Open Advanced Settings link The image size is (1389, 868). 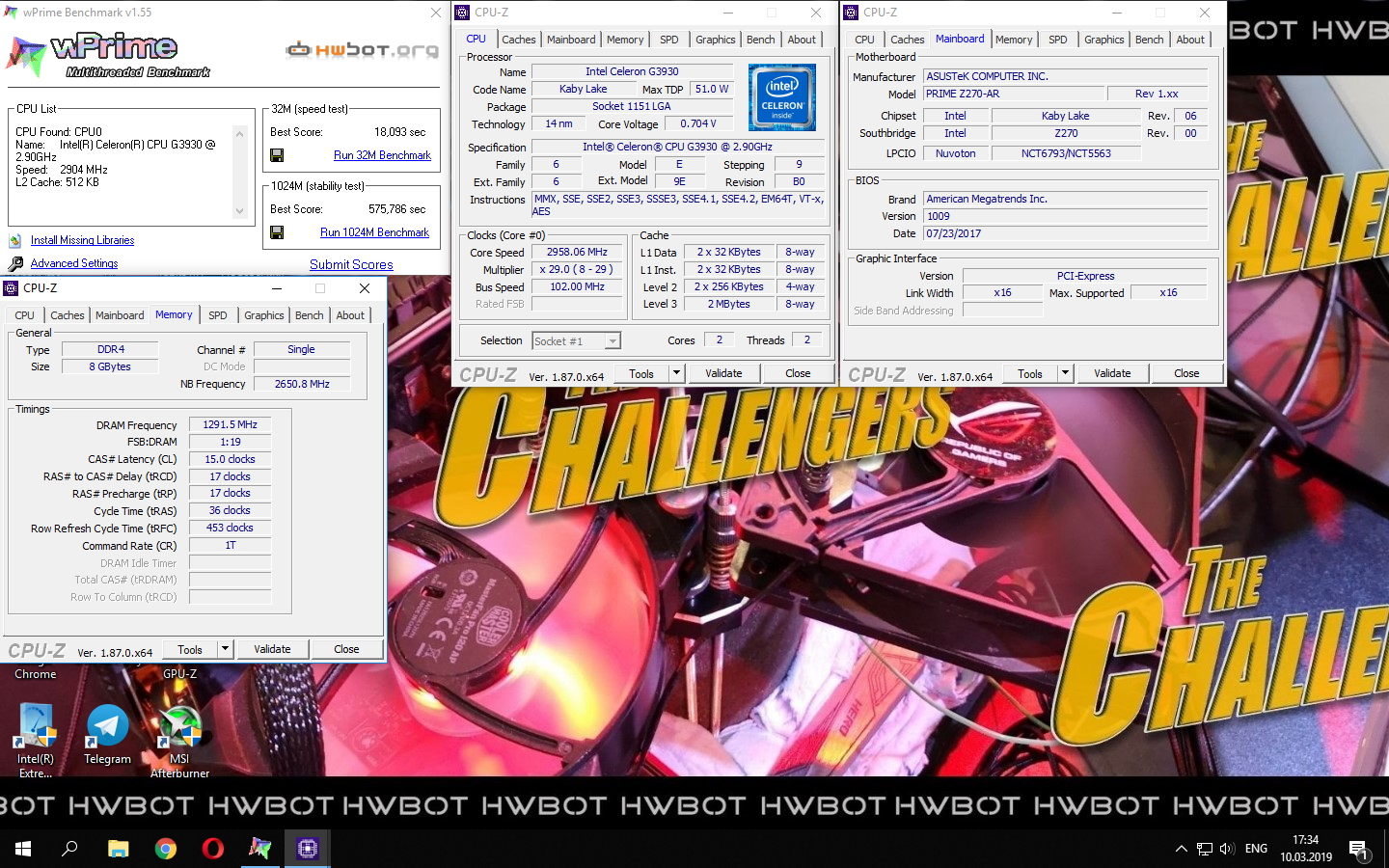(74, 263)
